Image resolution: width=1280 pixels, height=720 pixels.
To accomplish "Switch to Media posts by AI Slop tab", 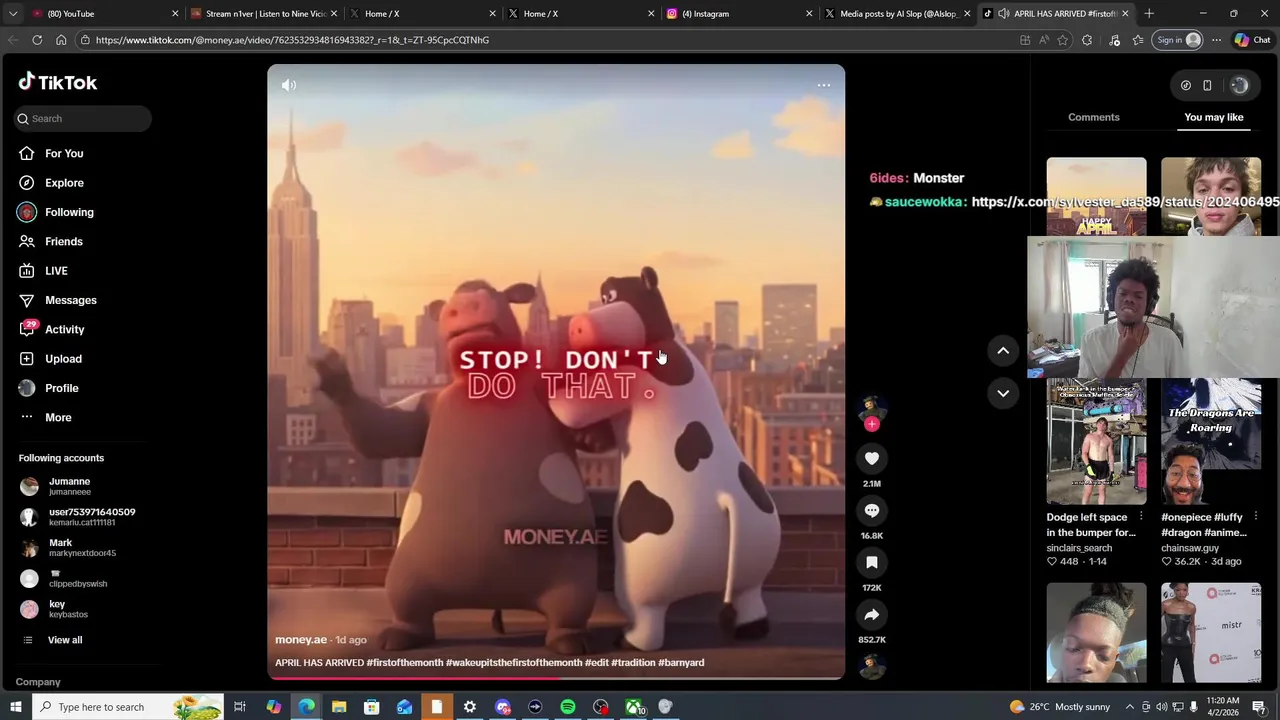I will click(x=897, y=14).
